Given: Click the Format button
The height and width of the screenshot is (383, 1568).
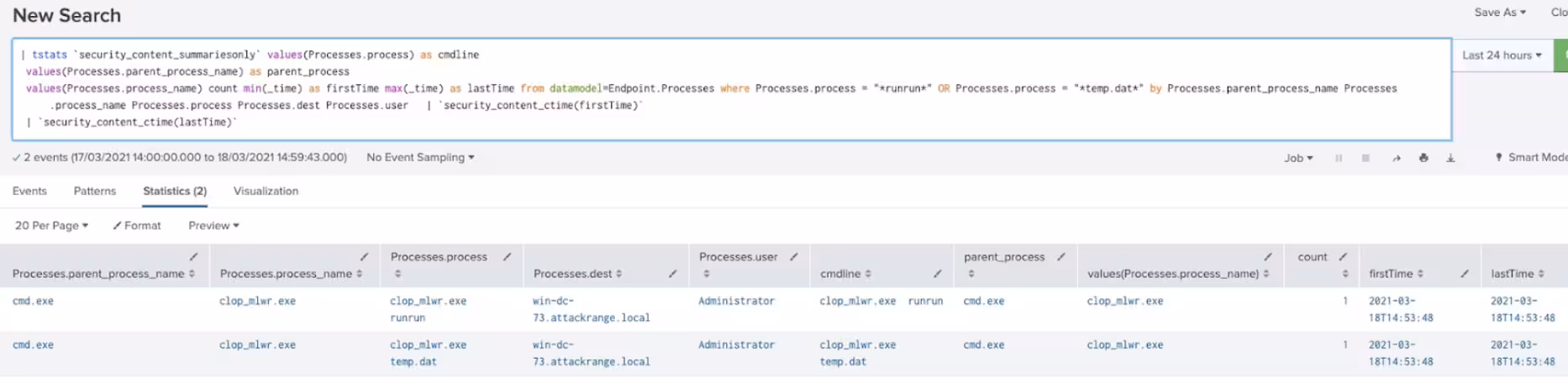Looking at the screenshot, I should click(137, 226).
